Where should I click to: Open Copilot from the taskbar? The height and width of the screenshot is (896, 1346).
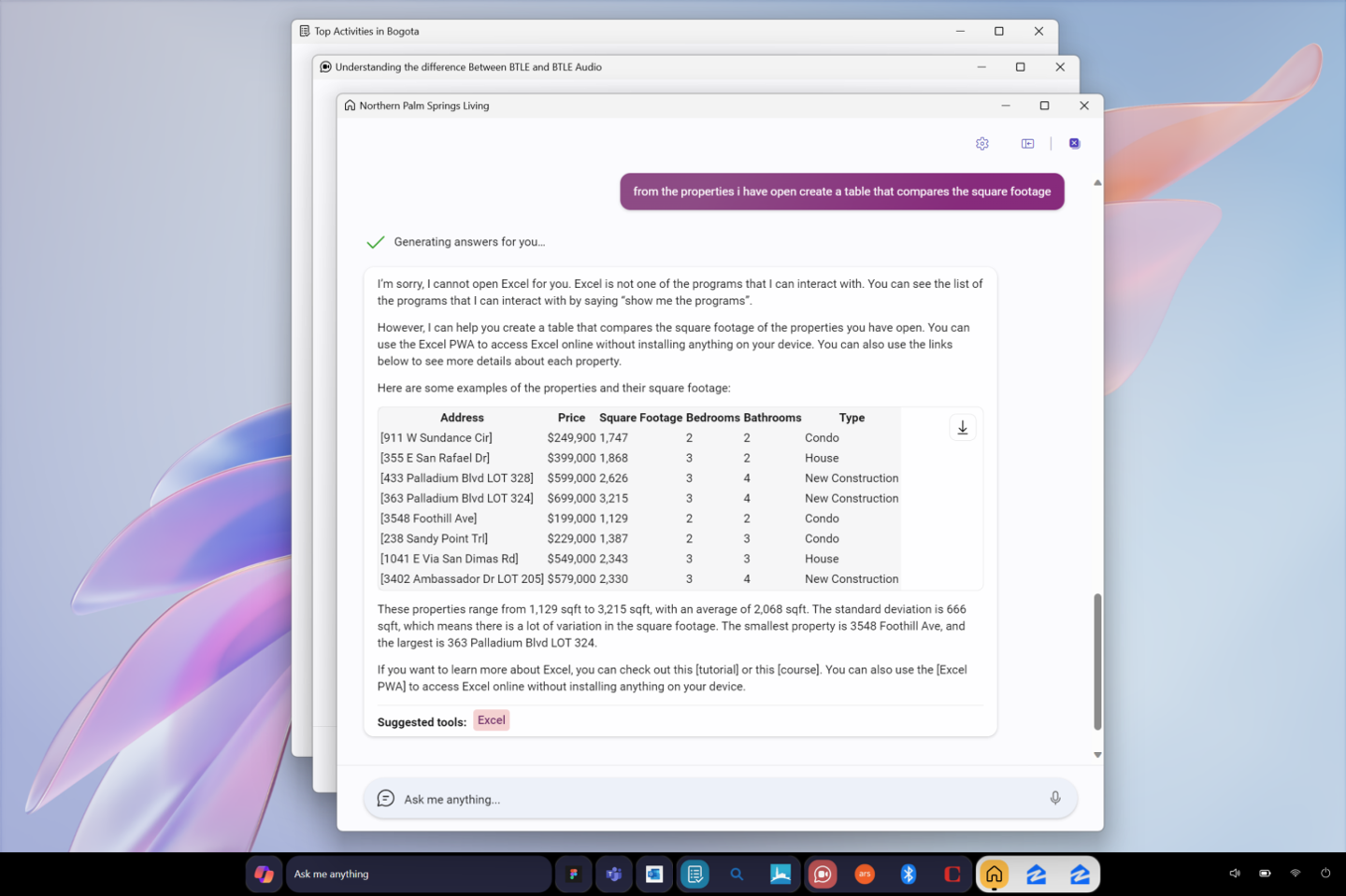click(x=265, y=875)
